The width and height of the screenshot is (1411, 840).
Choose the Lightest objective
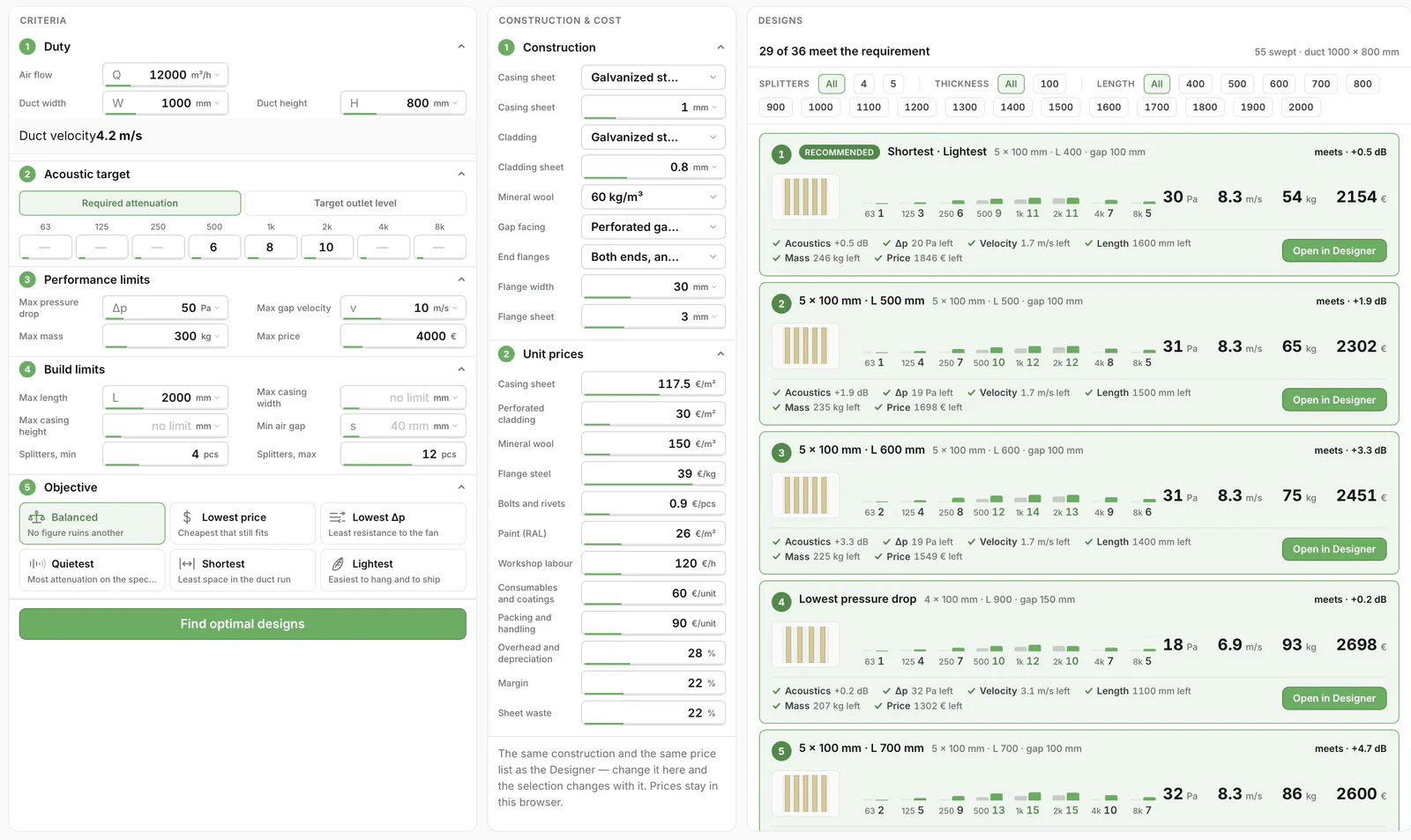click(393, 570)
